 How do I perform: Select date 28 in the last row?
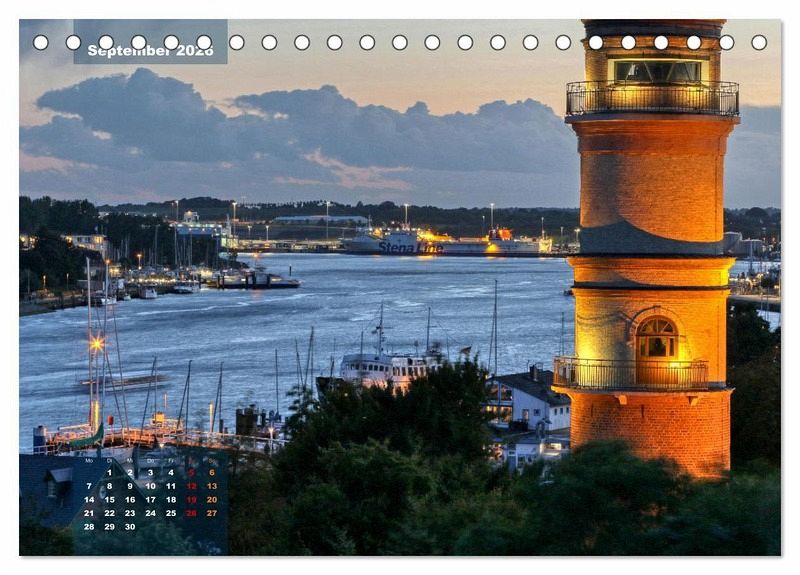pyautogui.click(x=89, y=526)
